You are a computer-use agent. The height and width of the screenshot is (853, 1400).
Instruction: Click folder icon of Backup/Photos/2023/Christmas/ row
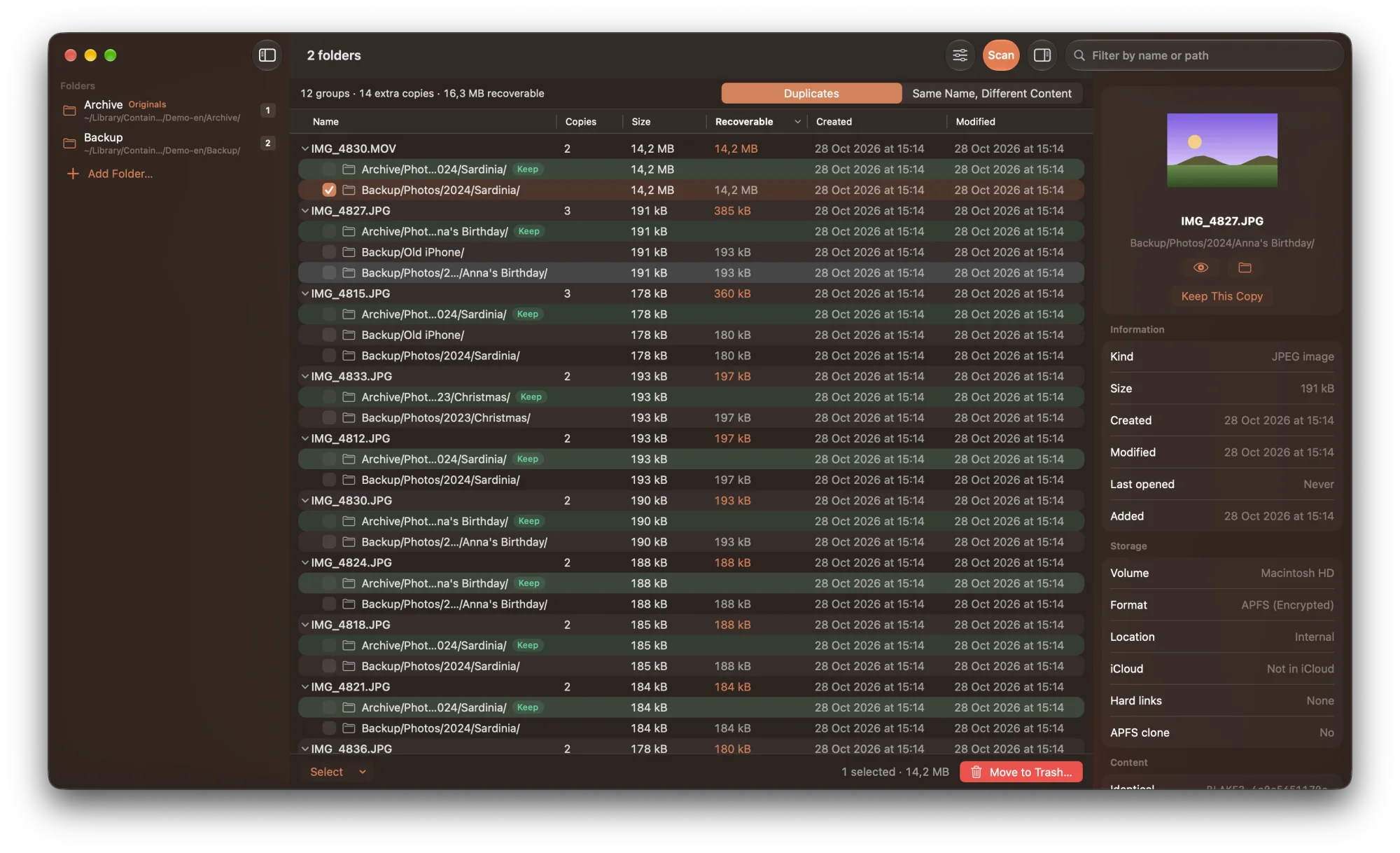[x=349, y=417]
